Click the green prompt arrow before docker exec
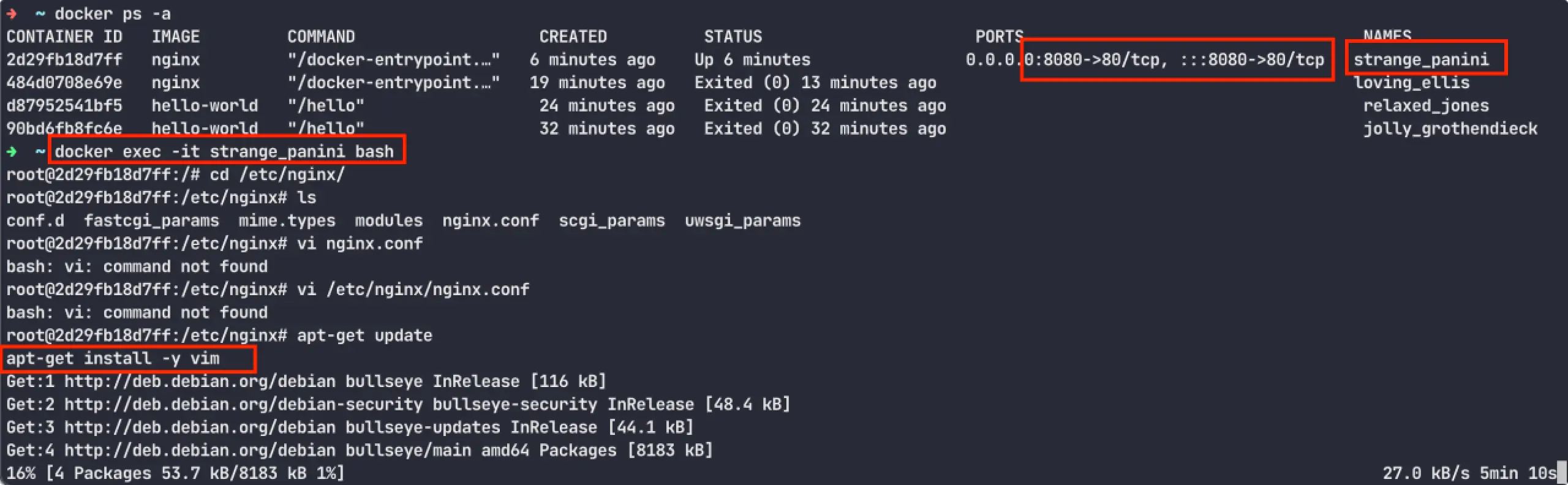The image size is (1568, 485). (x=12, y=151)
